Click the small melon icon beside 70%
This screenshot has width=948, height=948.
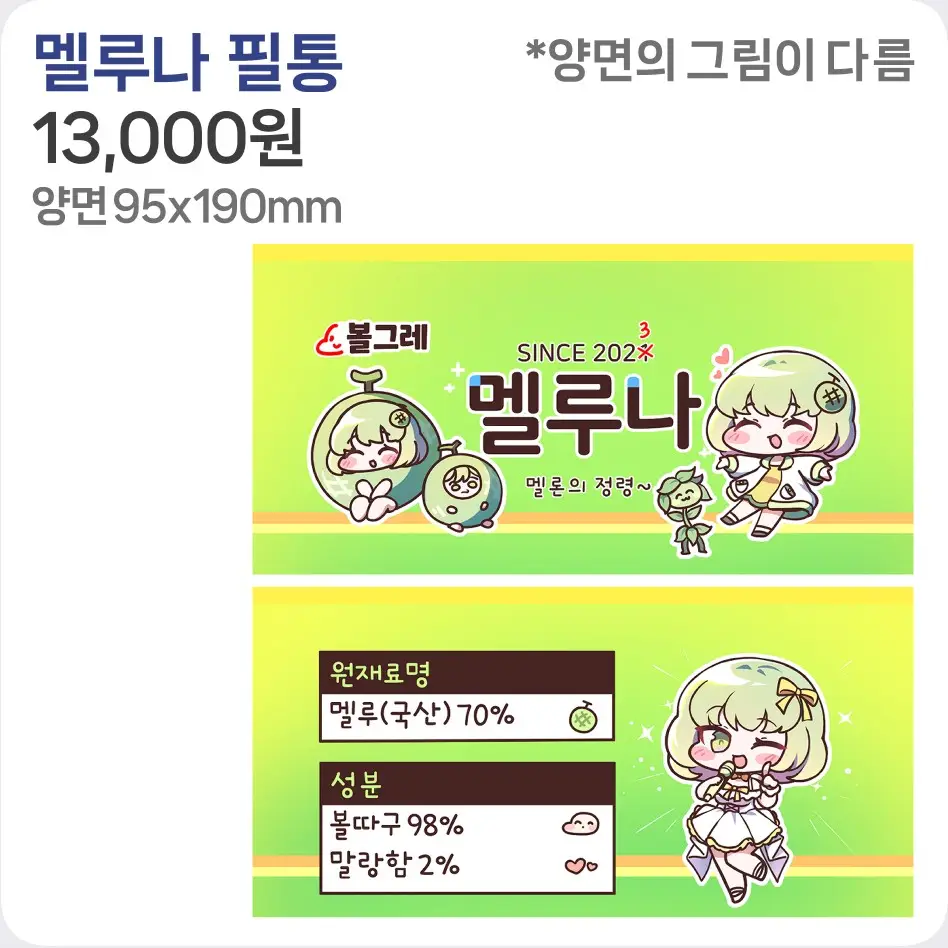tap(583, 718)
